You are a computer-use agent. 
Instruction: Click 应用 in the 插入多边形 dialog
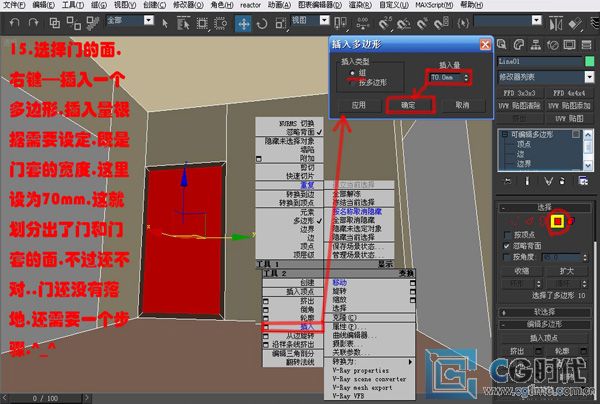point(359,105)
